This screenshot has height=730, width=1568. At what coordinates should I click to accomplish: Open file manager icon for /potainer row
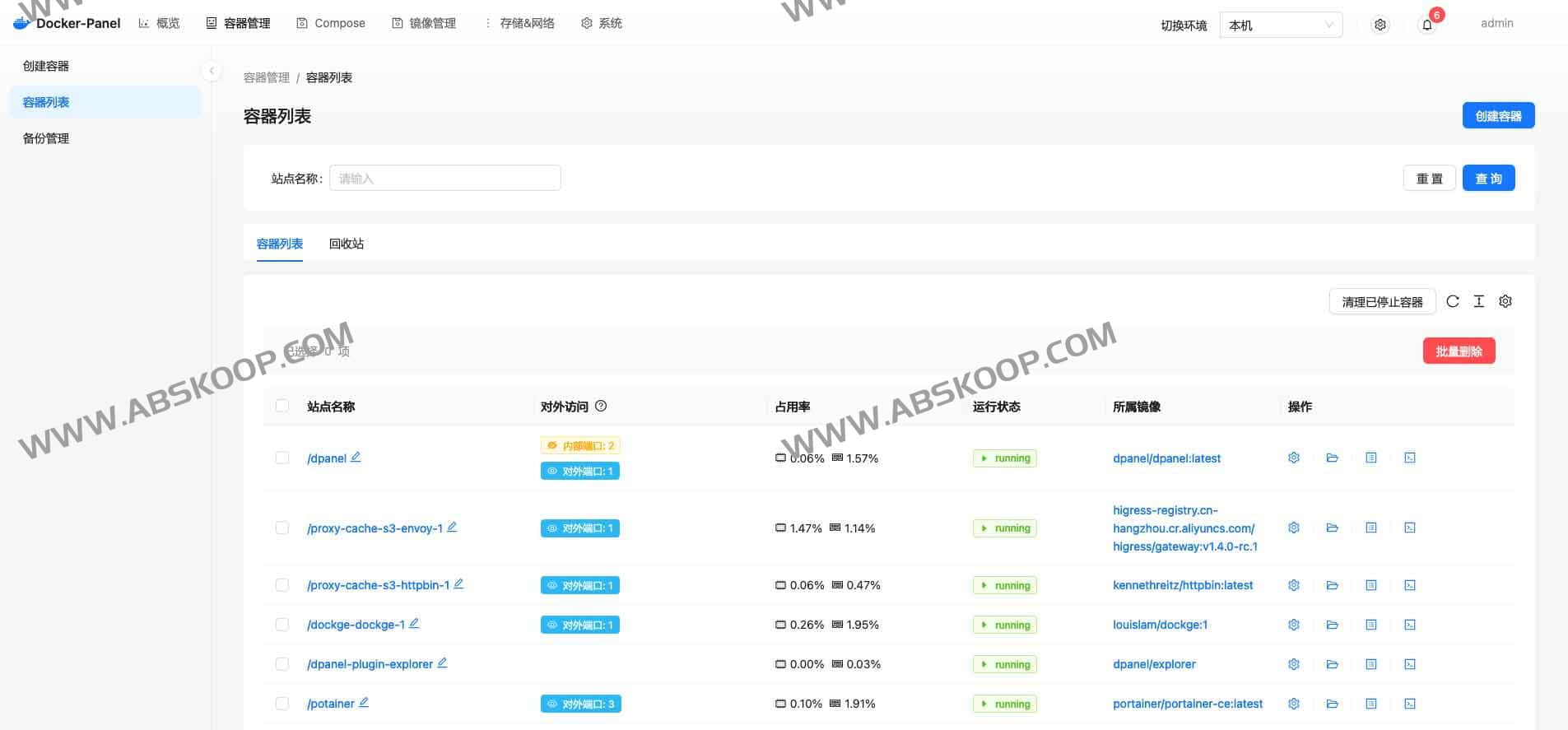1332,704
